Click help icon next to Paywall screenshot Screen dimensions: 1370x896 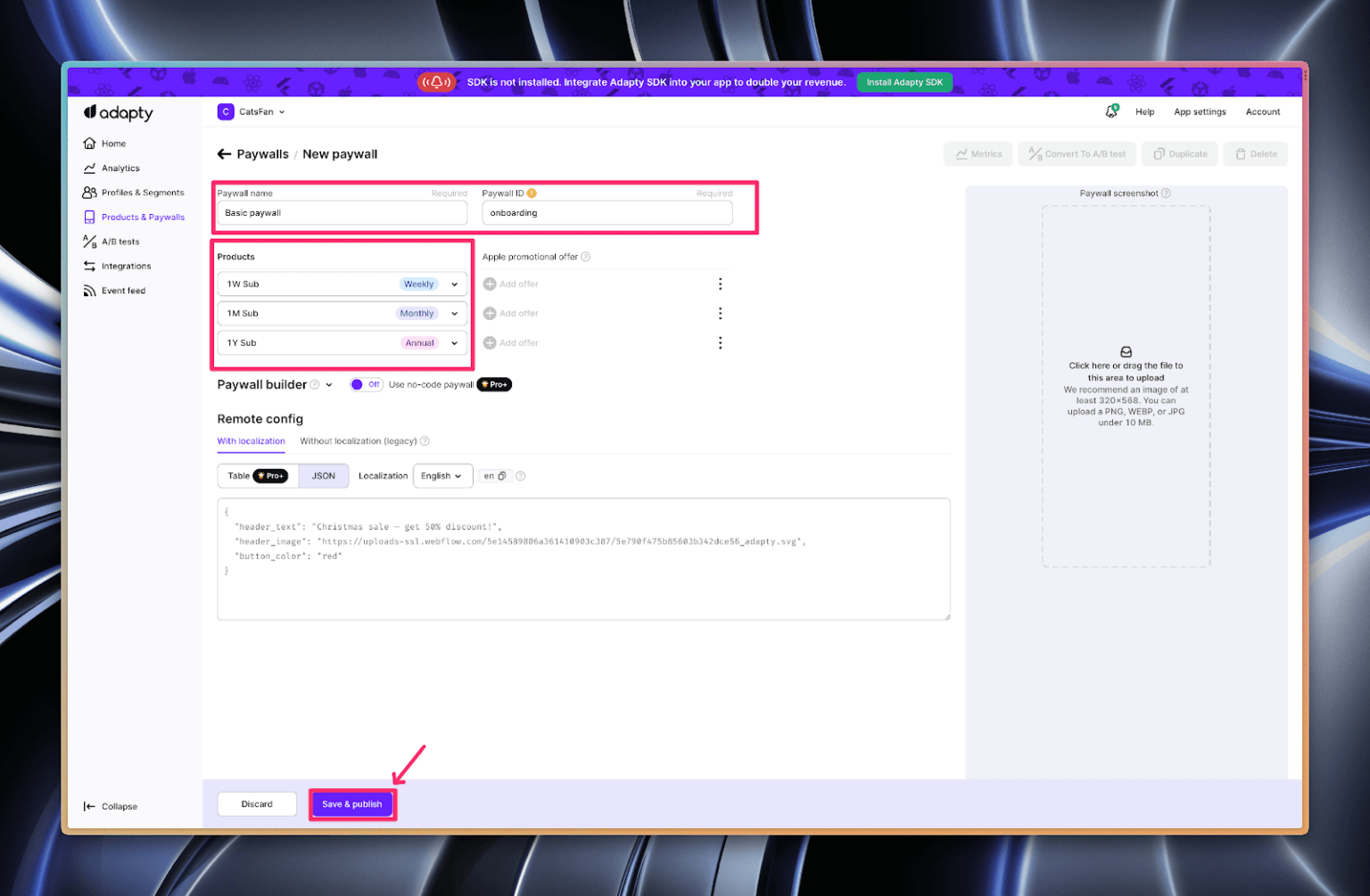pyautogui.click(x=1166, y=193)
